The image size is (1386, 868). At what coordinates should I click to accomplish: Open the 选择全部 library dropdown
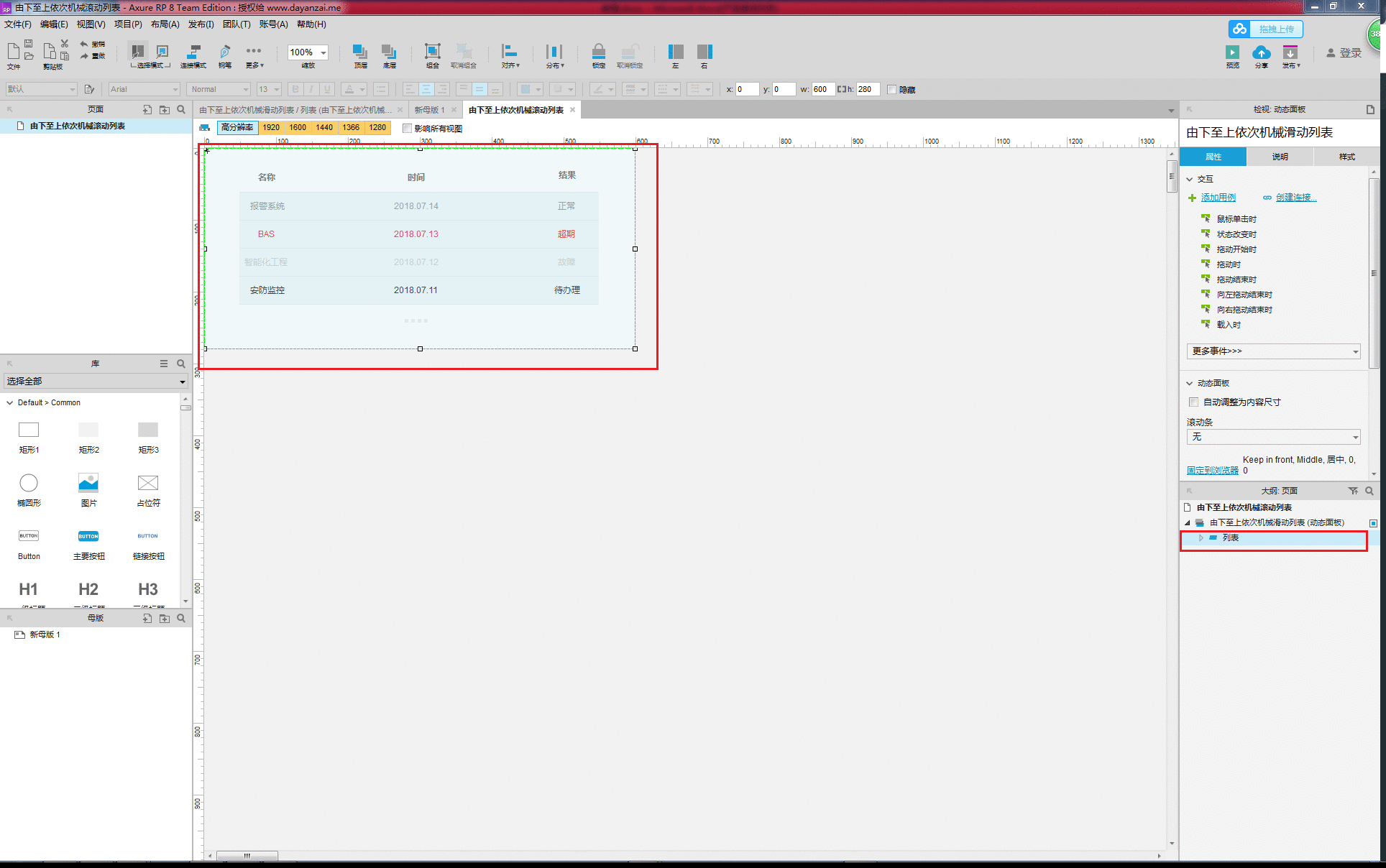[96, 382]
